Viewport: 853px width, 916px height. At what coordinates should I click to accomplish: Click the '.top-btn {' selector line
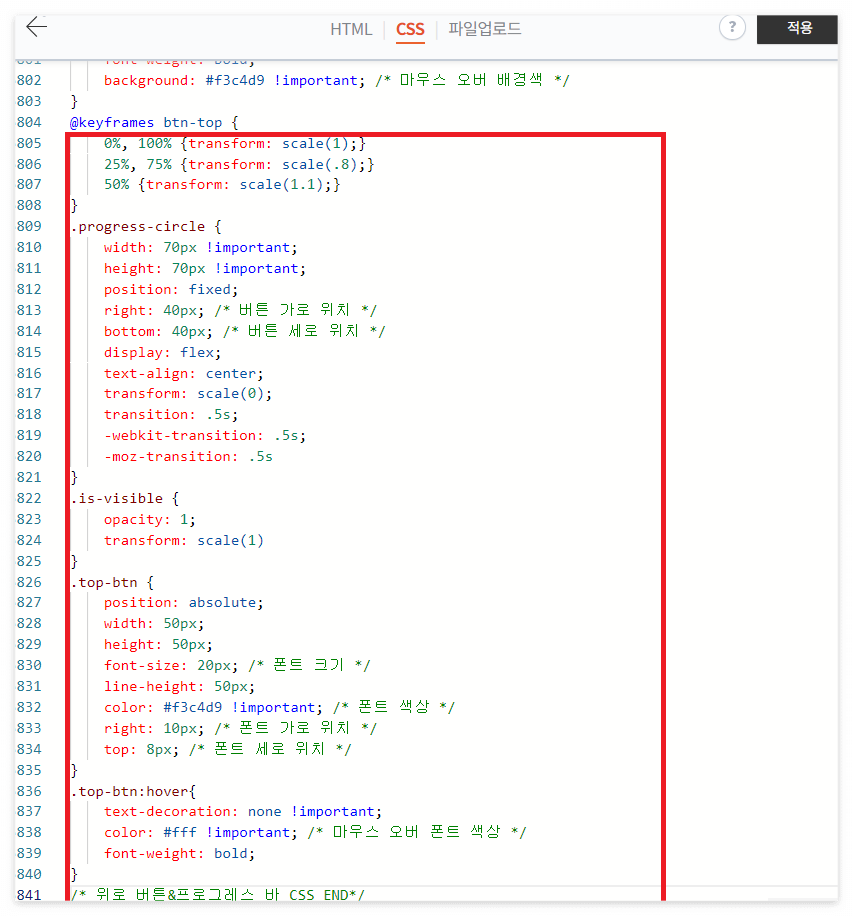point(112,583)
